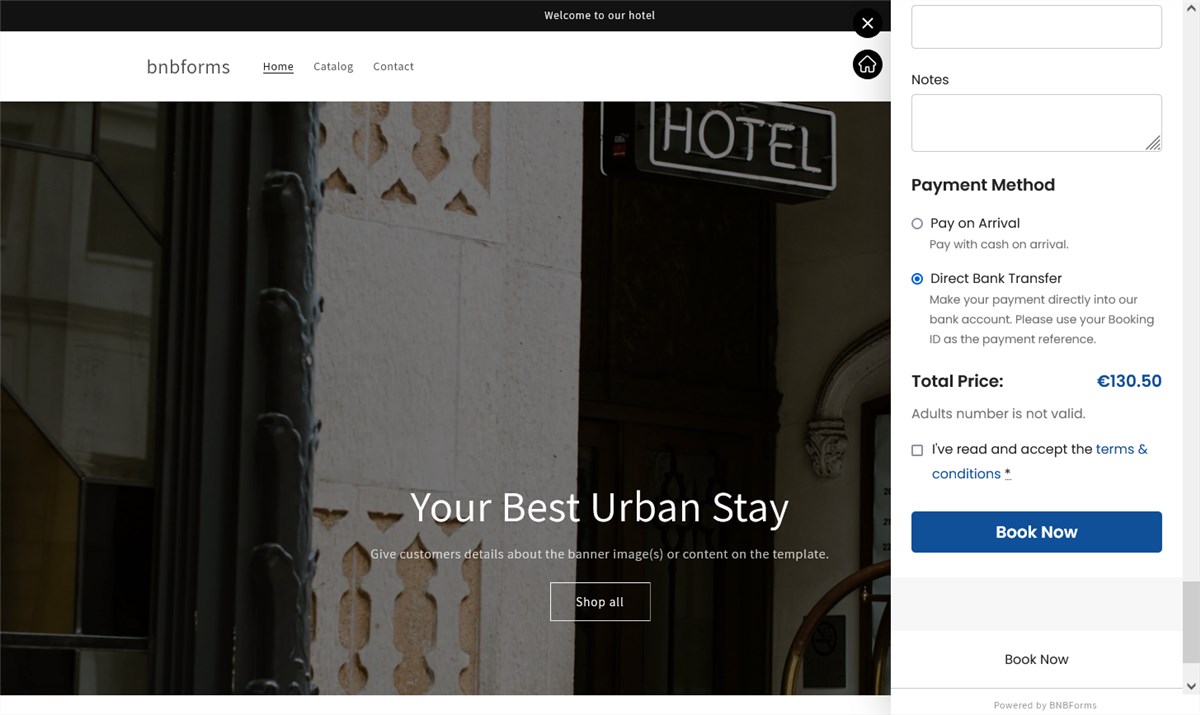The width and height of the screenshot is (1200, 715).
Task: Open the bnbforms store logo
Action: [188, 67]
